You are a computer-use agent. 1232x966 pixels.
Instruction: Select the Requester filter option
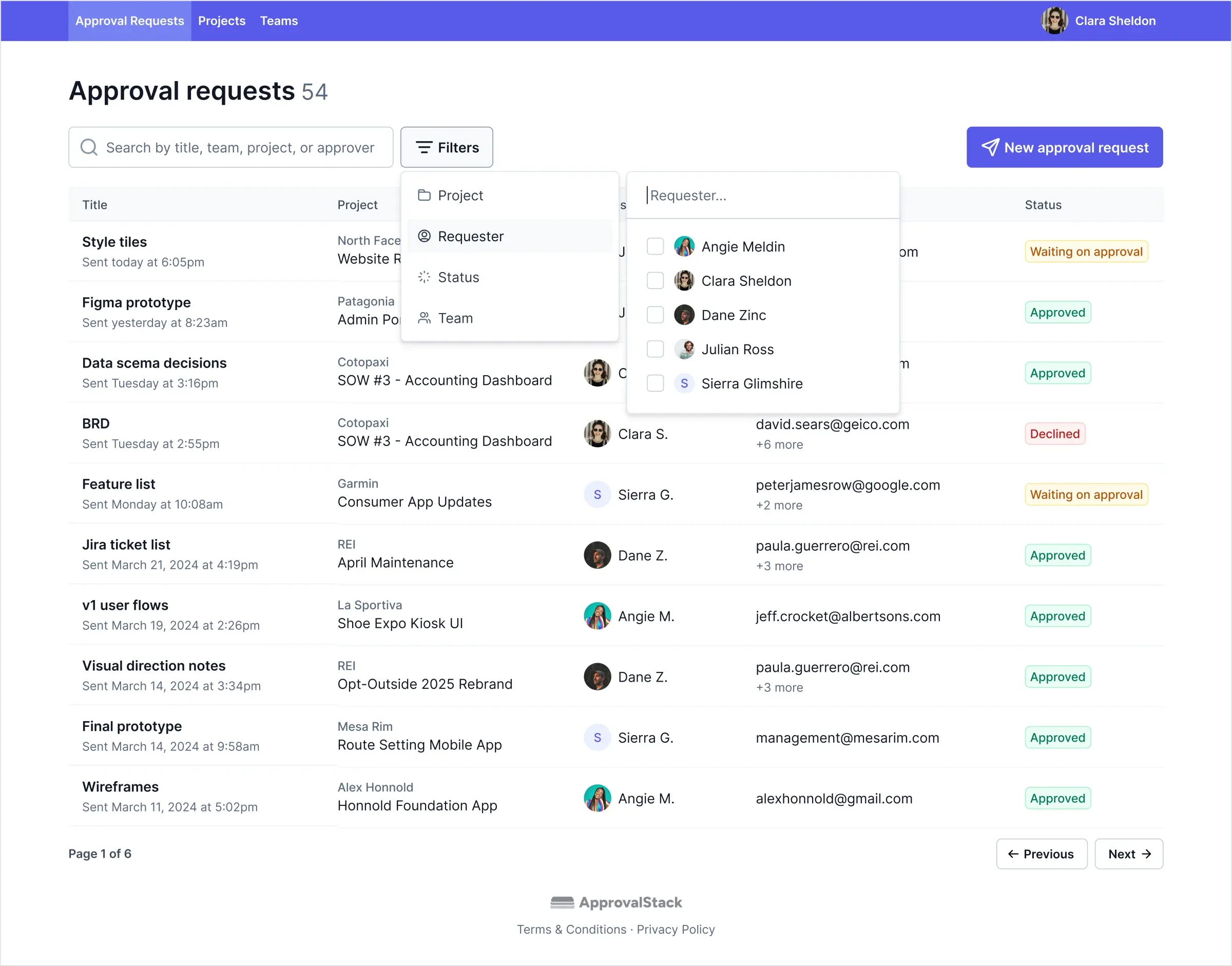pyautogui.click(x=471, y=236)
